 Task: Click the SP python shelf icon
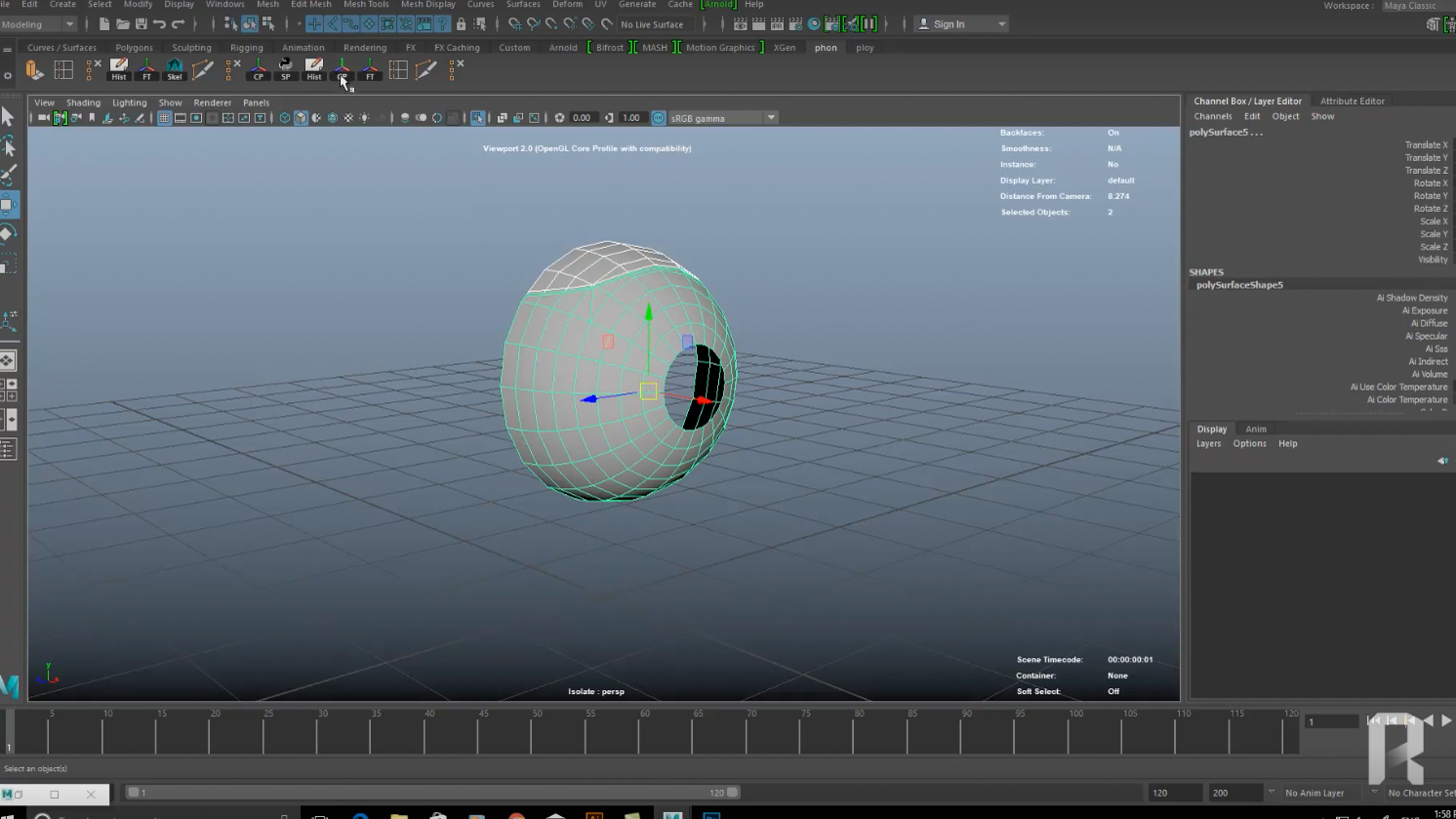[x=286, y=69]
